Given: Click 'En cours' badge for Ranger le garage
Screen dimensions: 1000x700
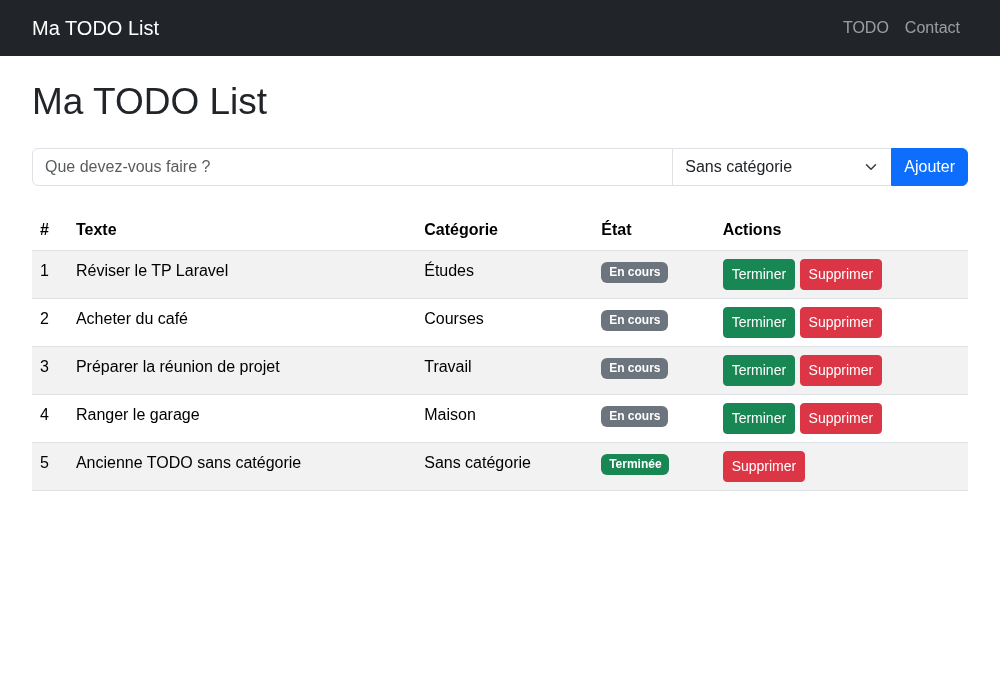Looking at the screenshot, I should tap(634, 416).
